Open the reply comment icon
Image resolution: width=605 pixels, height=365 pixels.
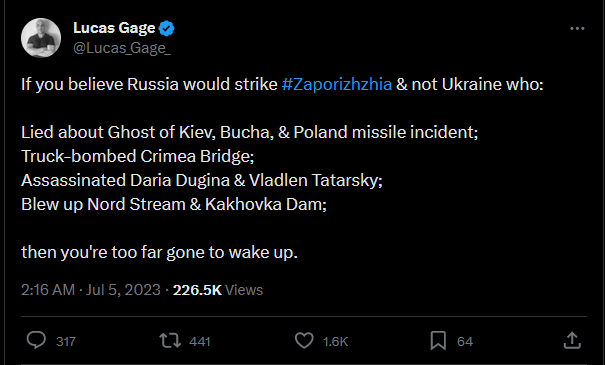click(x=36, y=341)
